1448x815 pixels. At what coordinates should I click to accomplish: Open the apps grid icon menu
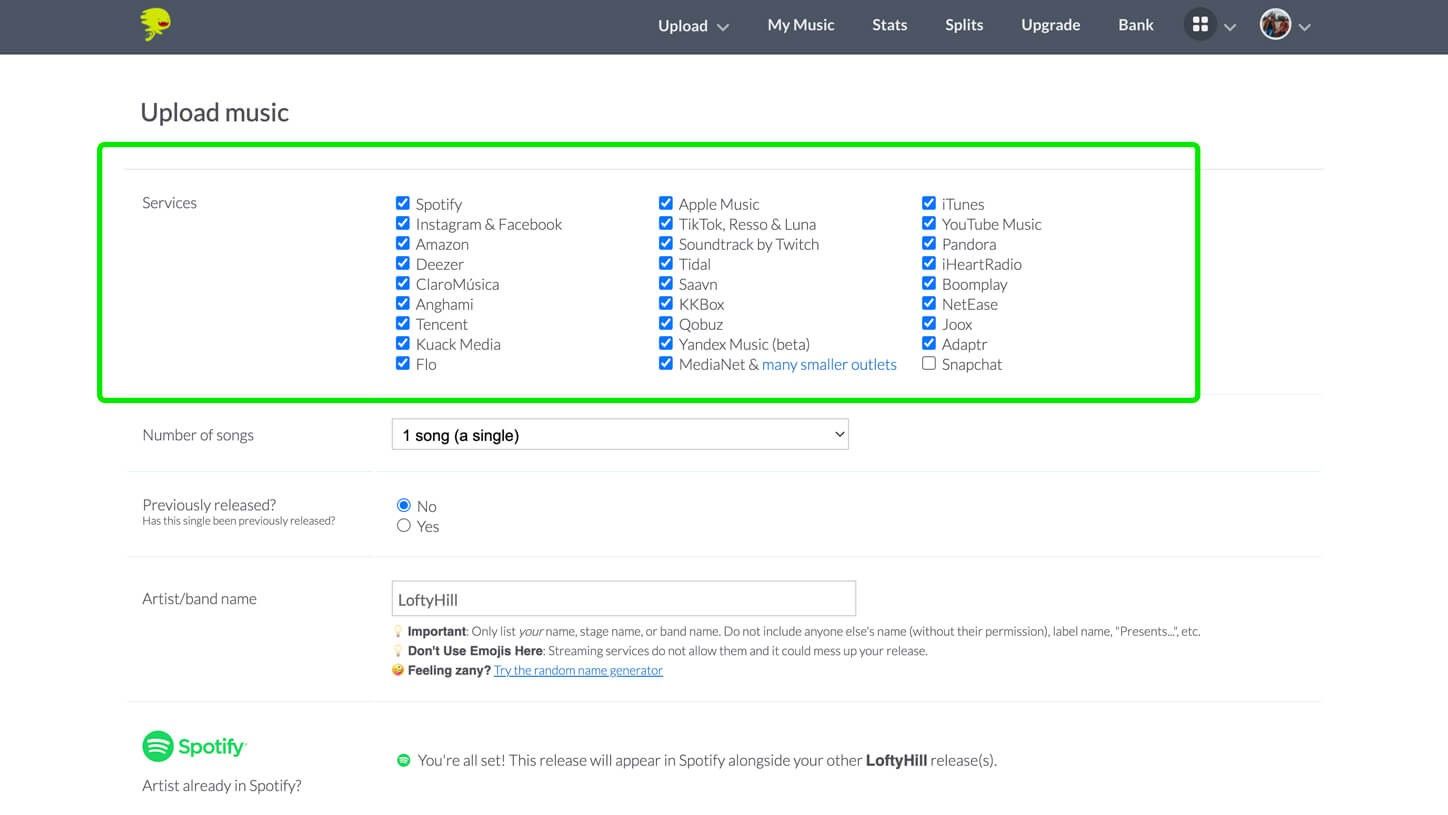click(x=1200, y=25)
